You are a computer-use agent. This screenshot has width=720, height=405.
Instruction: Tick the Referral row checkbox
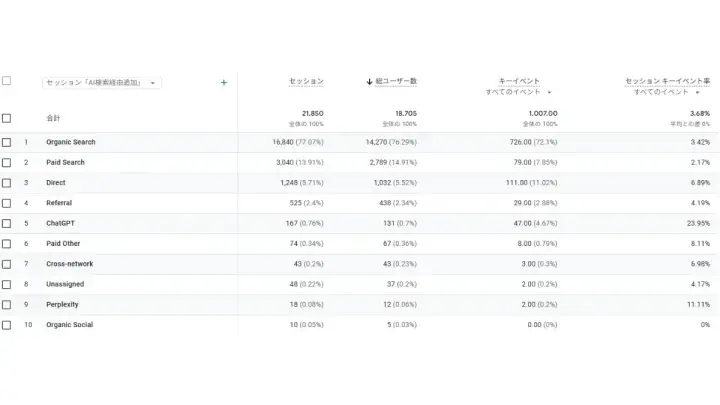click(x=7, y=203)
